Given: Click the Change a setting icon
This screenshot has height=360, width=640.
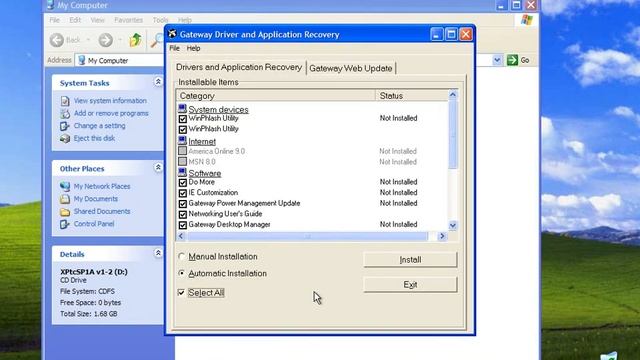Looking at the screenshot, I should 65,126.
